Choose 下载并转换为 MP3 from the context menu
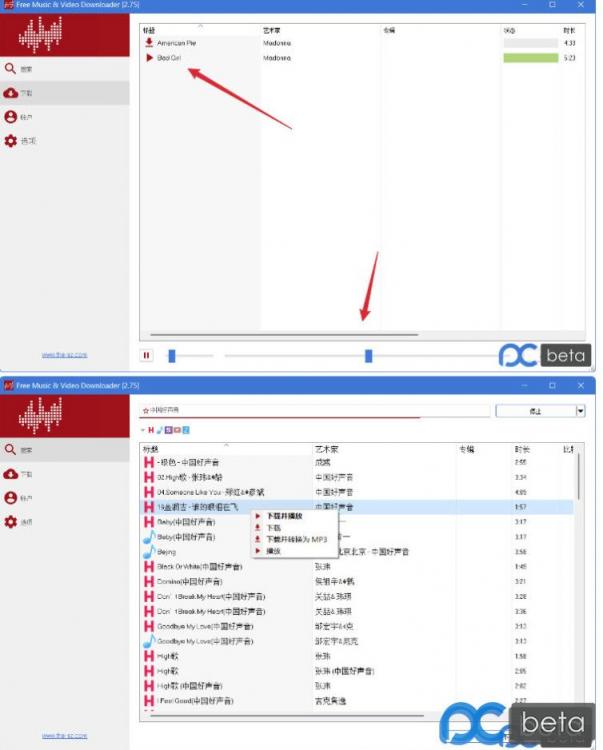 (x=296, y=539)
